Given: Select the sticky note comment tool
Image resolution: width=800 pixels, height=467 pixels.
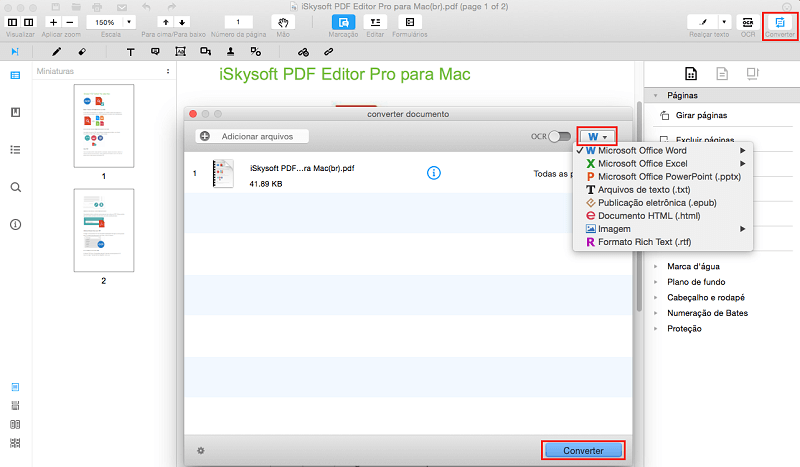Looking at the screenshot, I should (x=155, y=52).
